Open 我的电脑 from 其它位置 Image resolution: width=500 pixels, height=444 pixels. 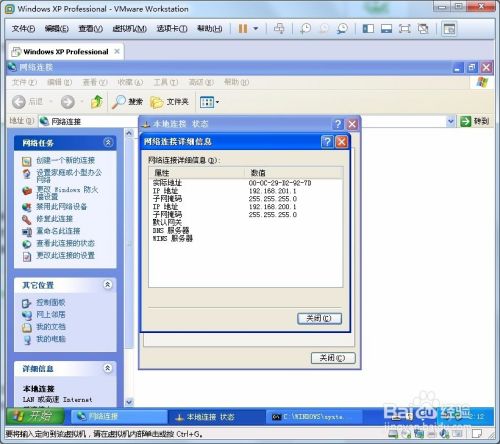tap(51, 339)
